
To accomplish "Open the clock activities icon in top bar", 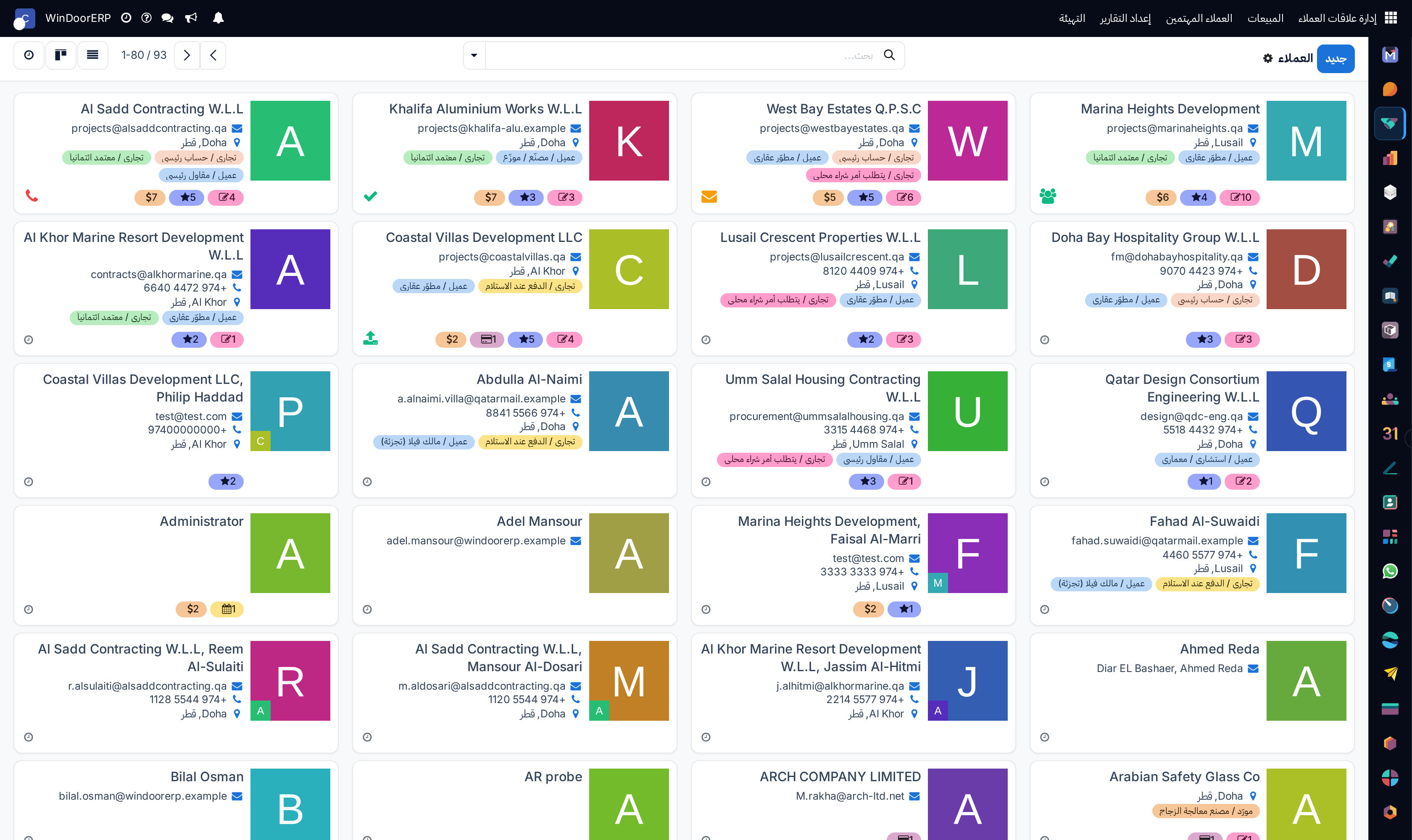I will pyautogui.click(x=126, y=18).
